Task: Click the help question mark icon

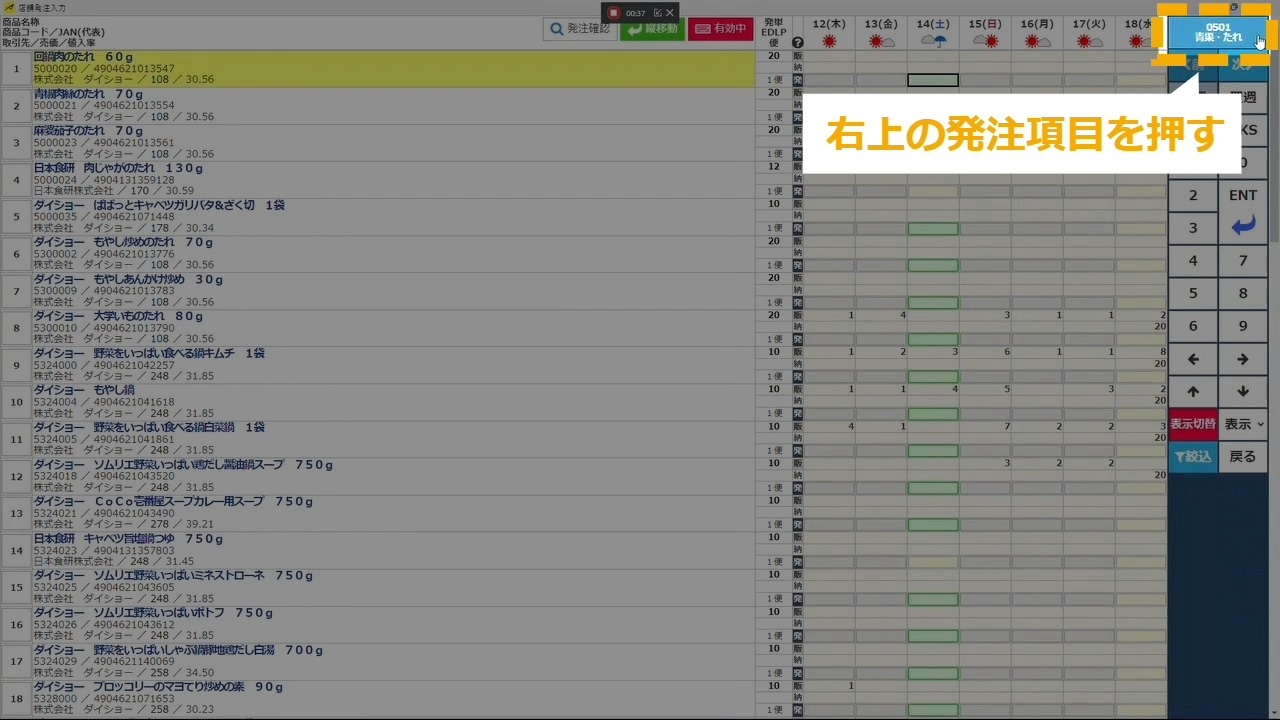Action: [x=798, y=42]
